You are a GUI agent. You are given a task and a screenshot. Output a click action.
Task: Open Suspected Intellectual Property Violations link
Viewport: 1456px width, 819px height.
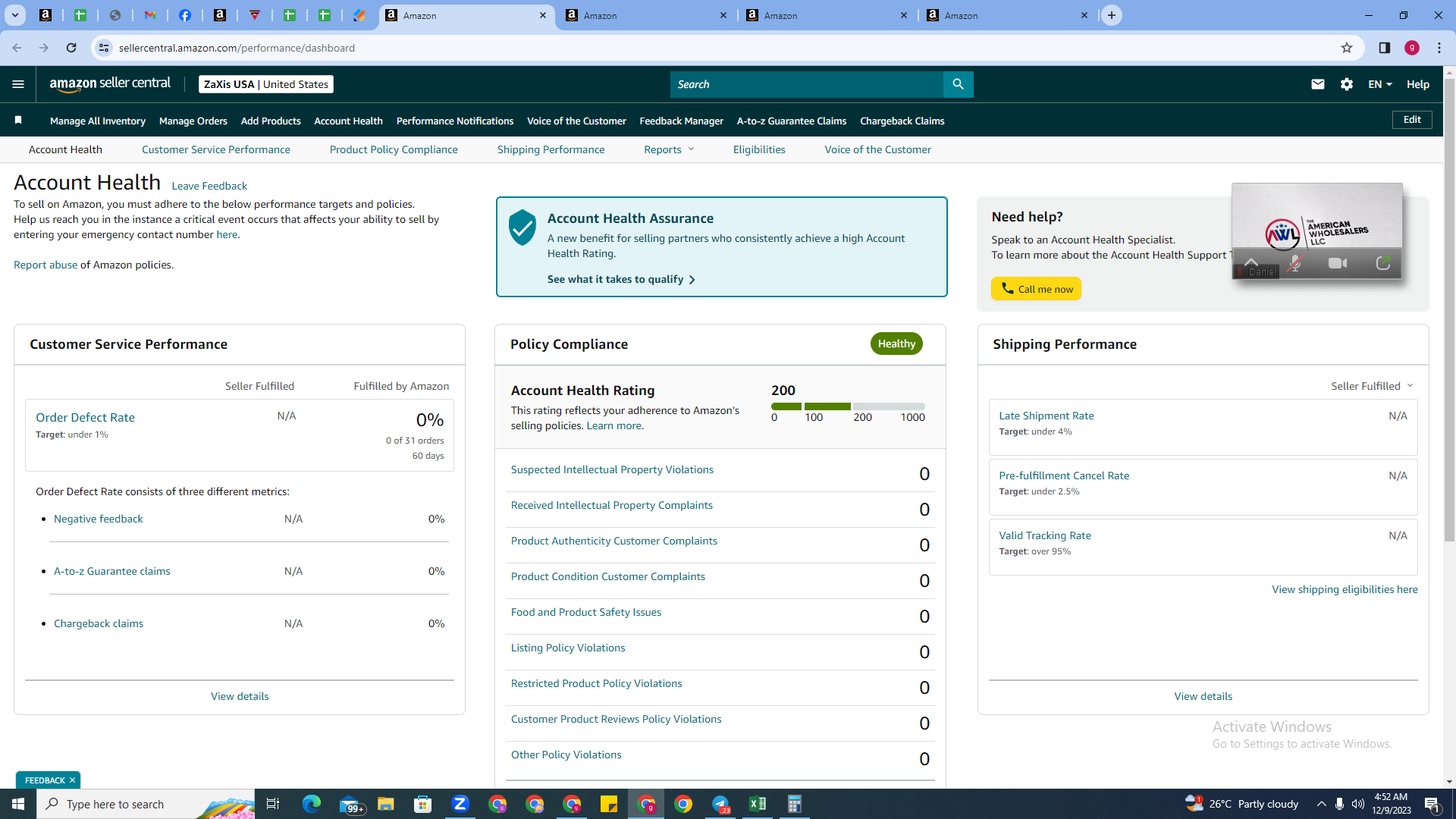[x=612, y=469]
